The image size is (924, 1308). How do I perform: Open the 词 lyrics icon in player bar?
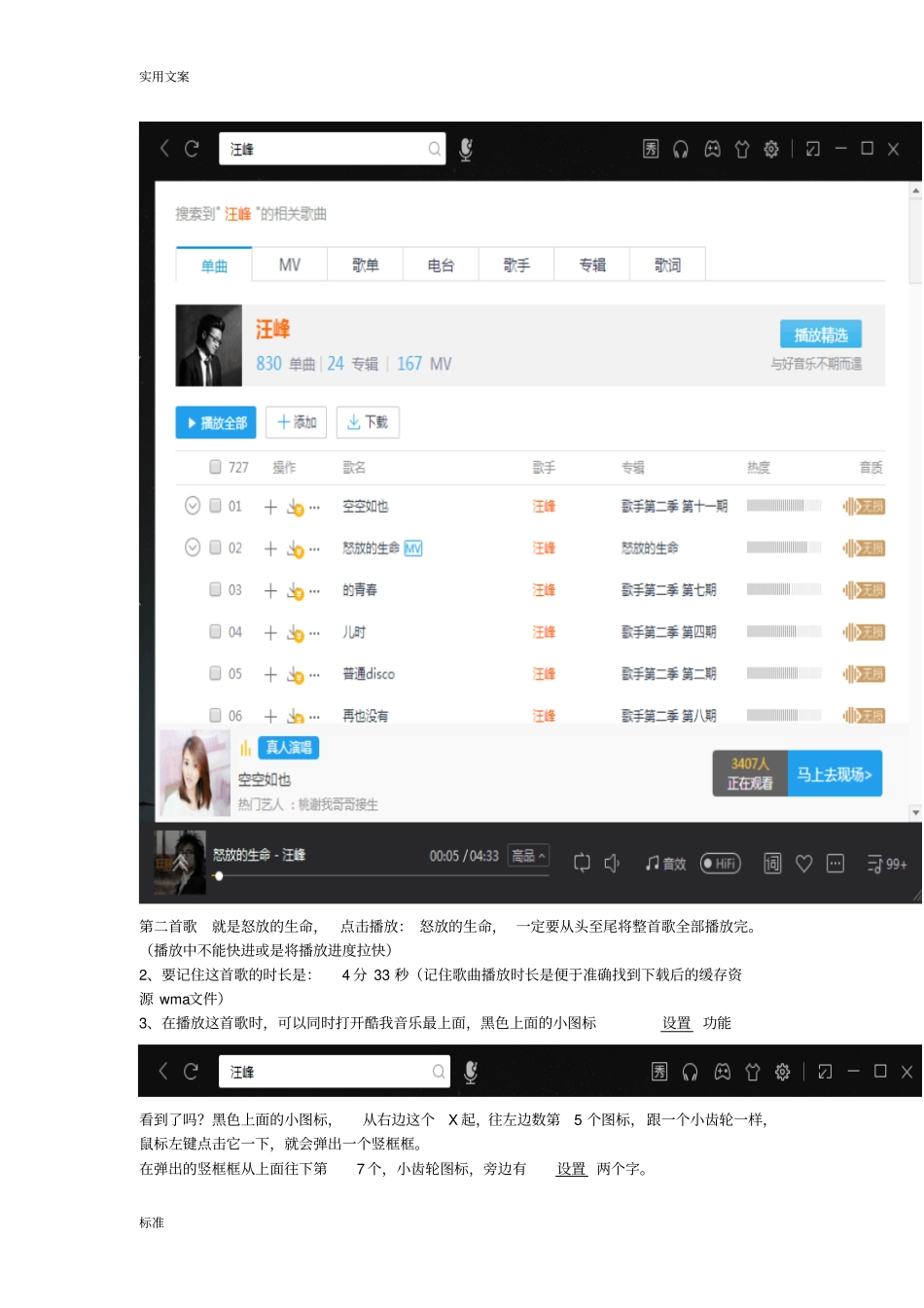(772, 863)
